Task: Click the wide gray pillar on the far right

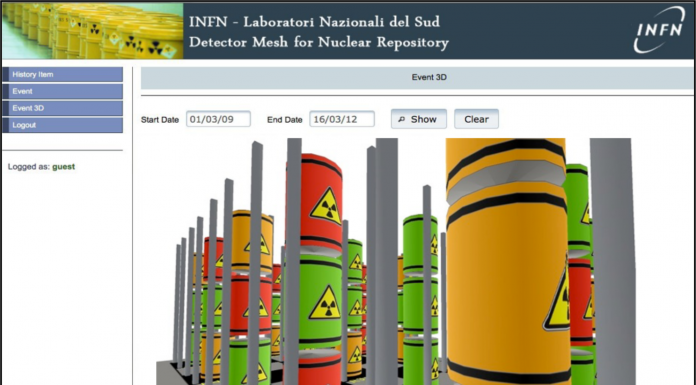Action: click(x=613, y=261)
